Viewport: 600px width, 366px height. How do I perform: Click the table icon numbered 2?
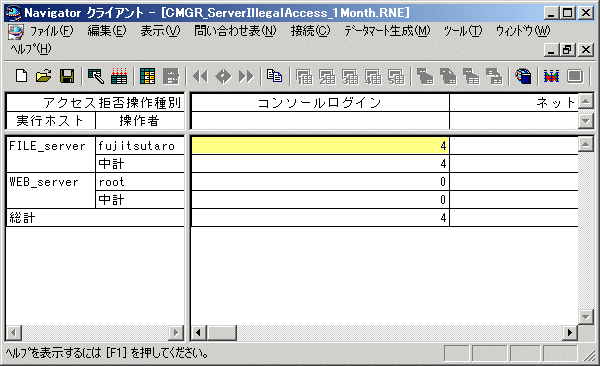coord(327,76)
